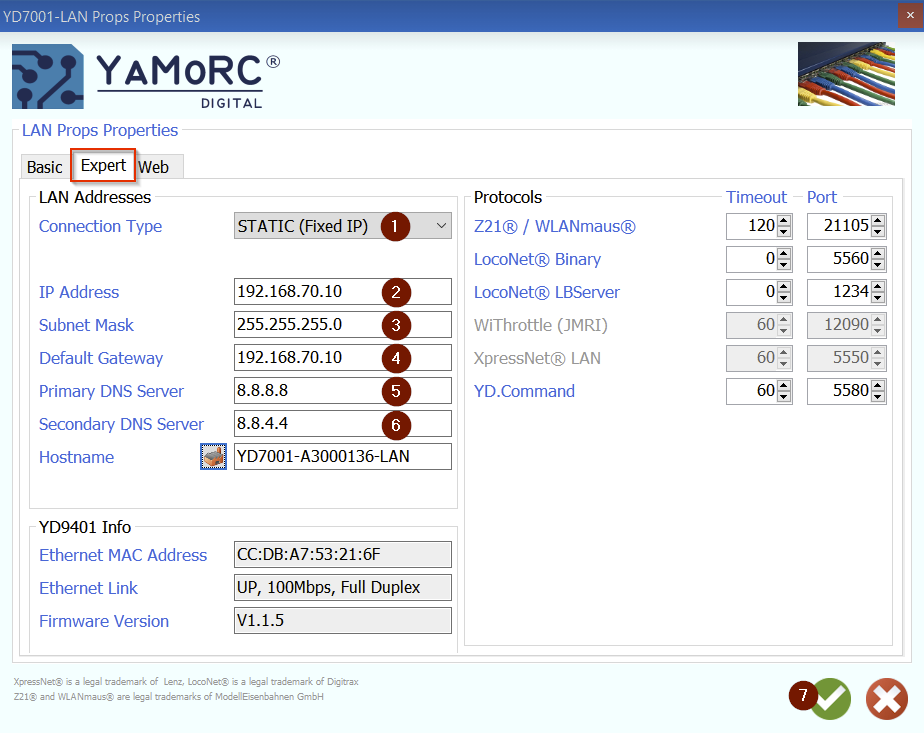Decrease Z21 port with down arrow
The width and height of the screenshot is (924, 733).
(878, 232)
